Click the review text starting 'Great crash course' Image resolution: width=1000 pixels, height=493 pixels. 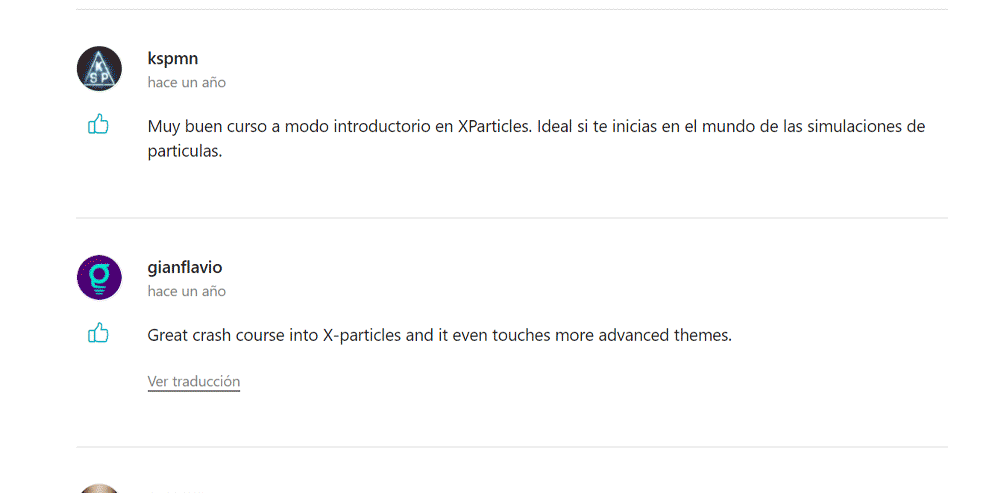(439, 335)
